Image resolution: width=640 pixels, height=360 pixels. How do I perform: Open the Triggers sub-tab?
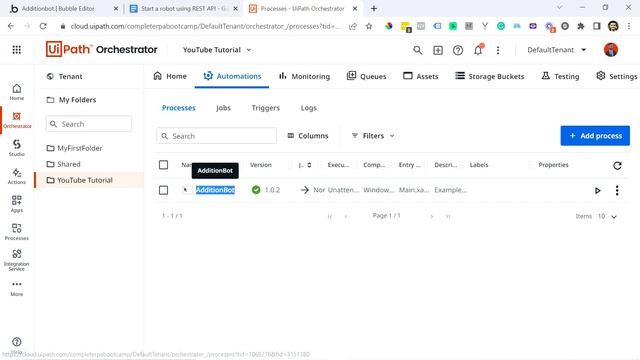[x=265, y=108]
